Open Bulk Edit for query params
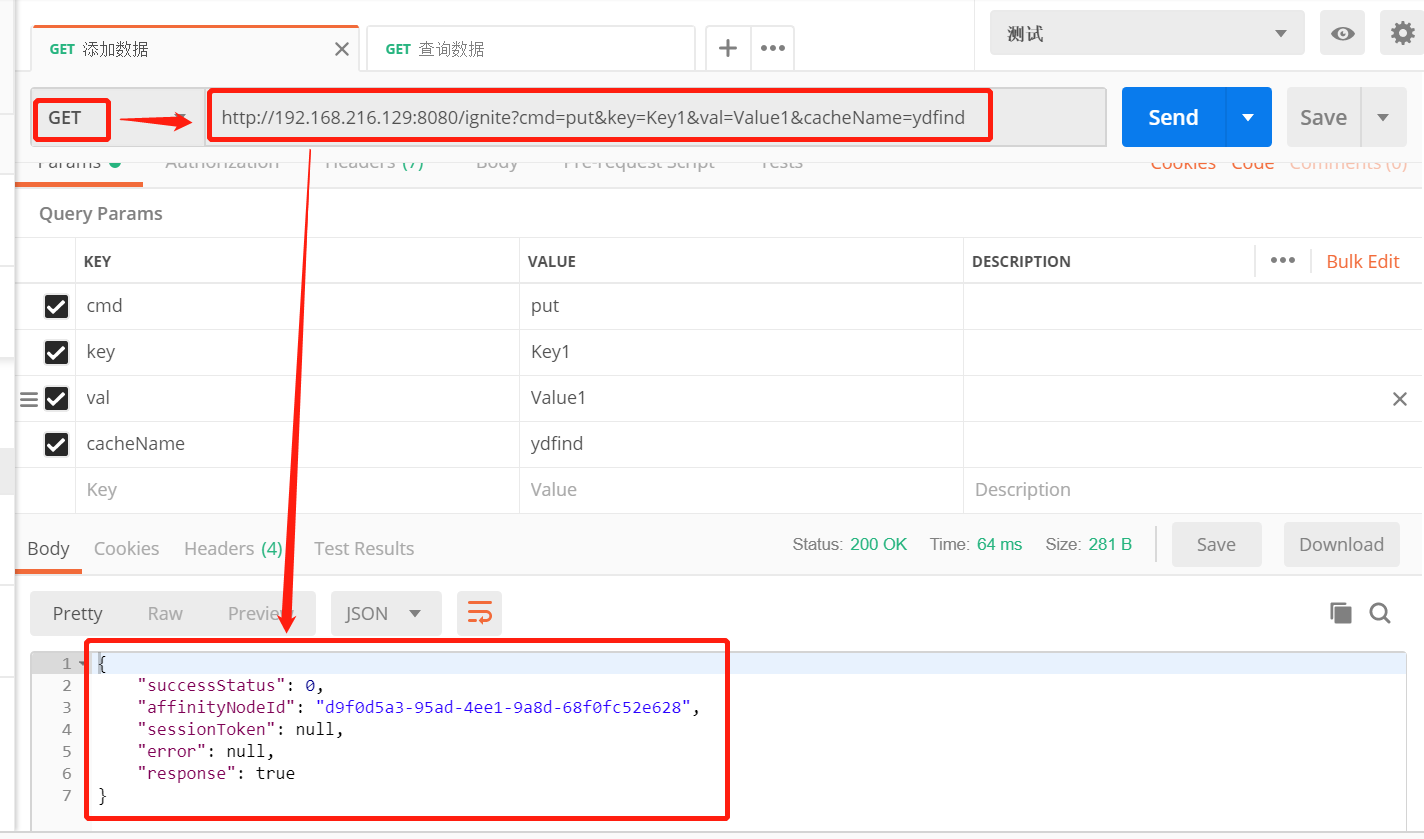 (x=1362, y=260)
